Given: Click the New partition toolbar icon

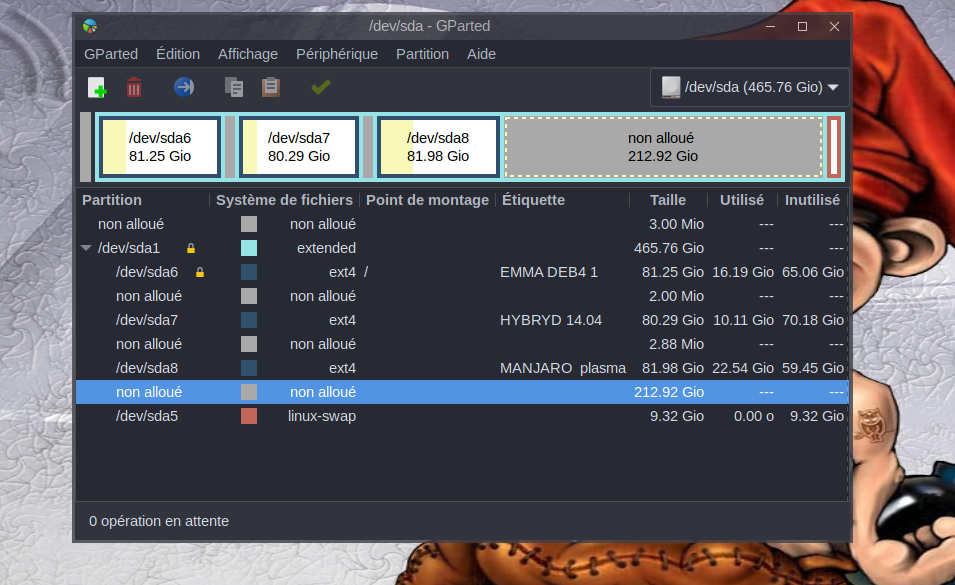Looking at the screenshot, I should point(97,87).
